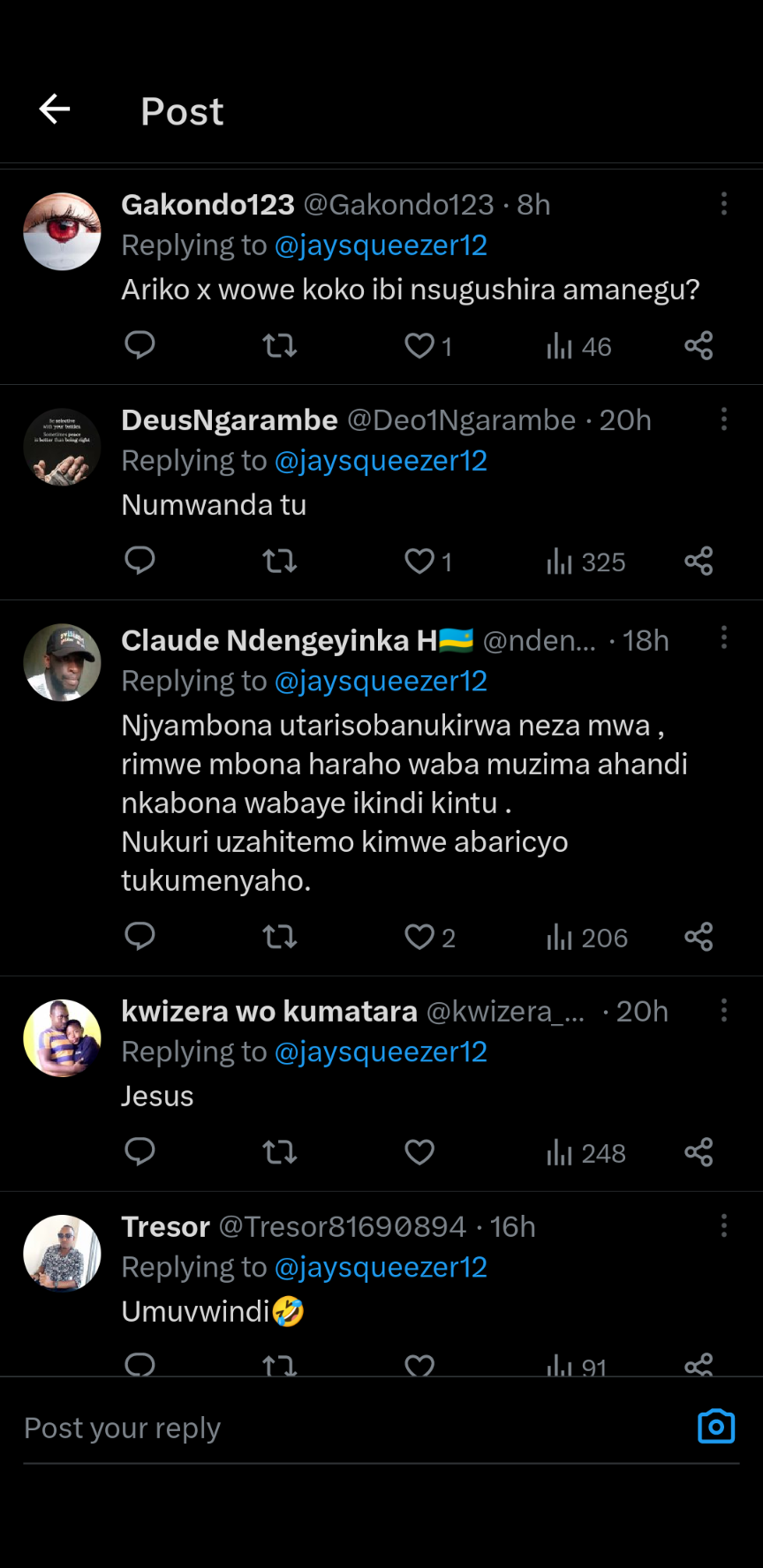Open camera icon in reply bar

tap(716, 1427)
